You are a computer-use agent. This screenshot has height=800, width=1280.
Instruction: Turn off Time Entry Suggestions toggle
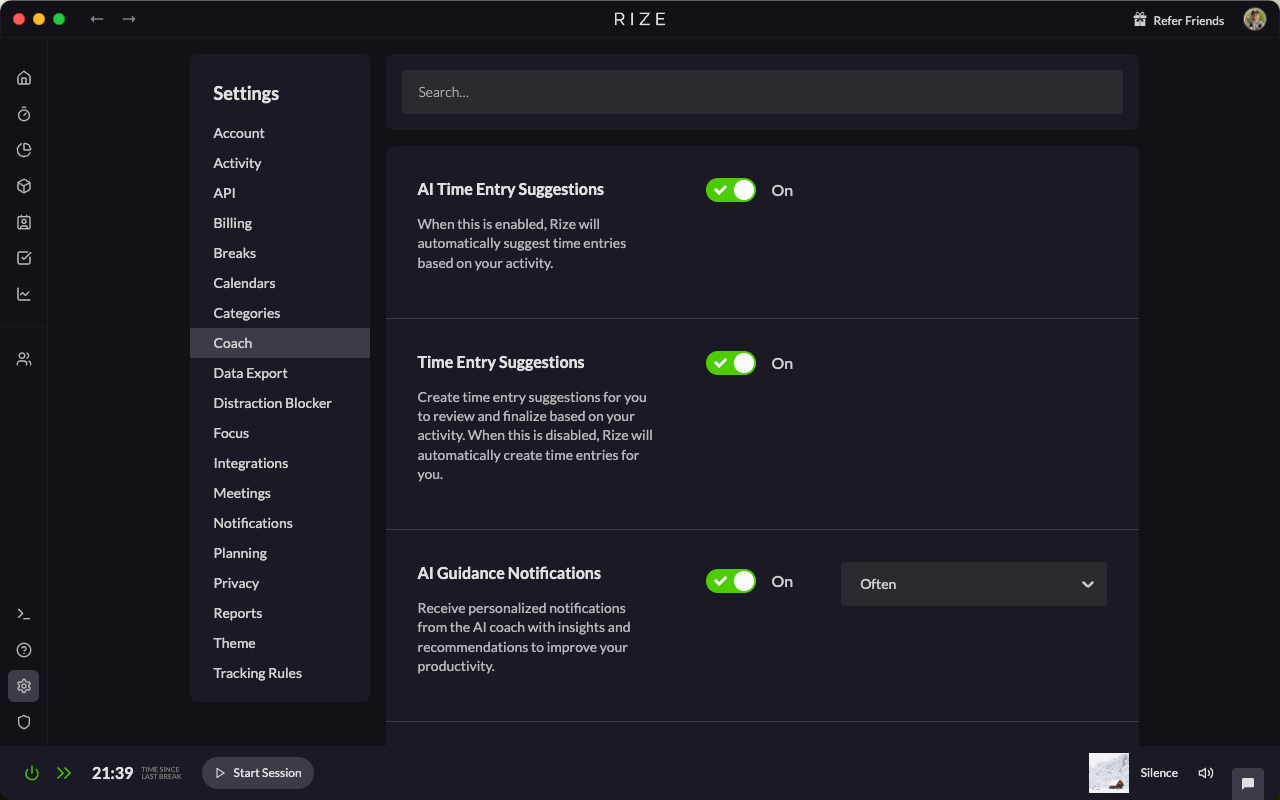pyautogui.click(x=731, y=363)
